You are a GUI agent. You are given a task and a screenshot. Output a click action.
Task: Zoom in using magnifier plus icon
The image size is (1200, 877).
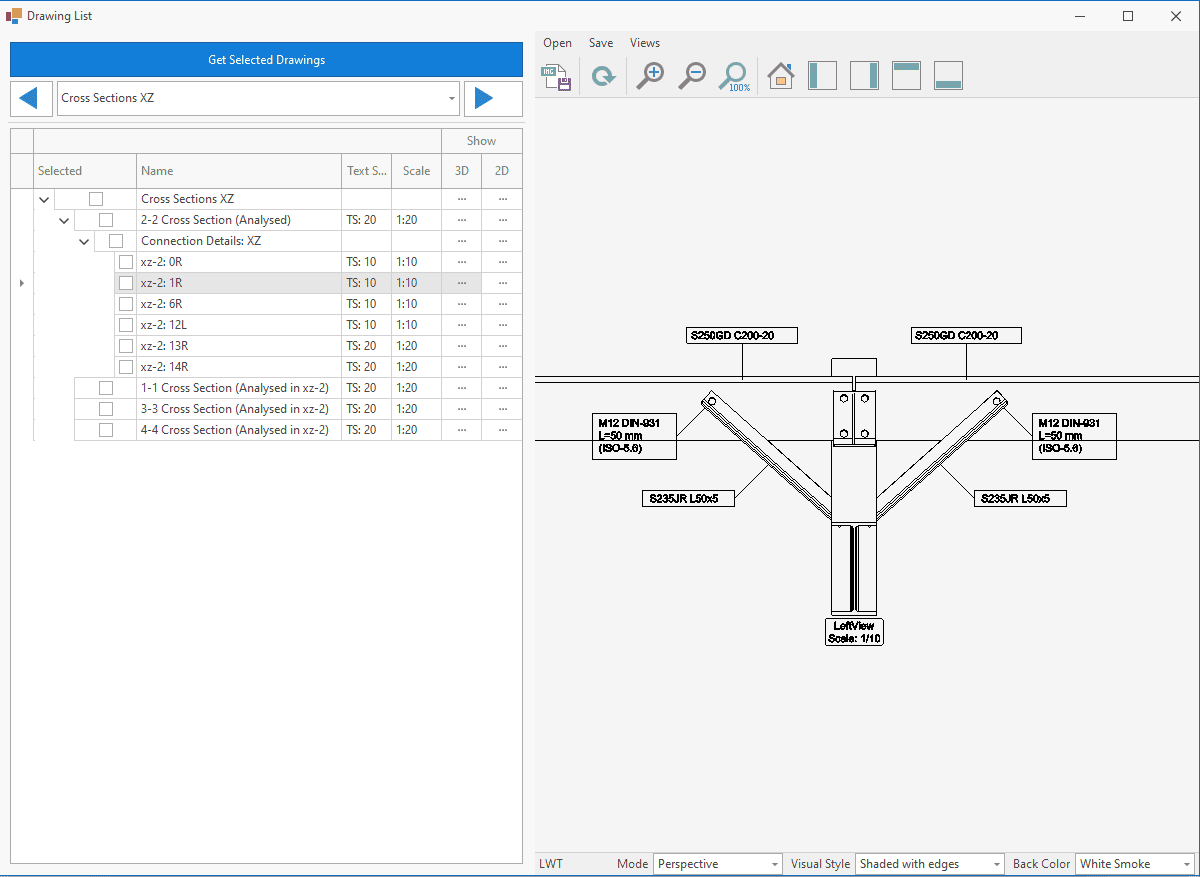650,76
